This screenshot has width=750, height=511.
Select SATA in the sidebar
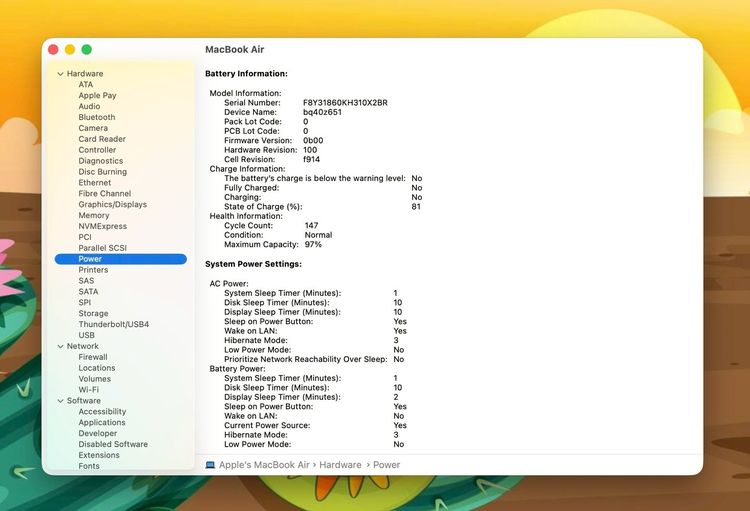point(88,292)
